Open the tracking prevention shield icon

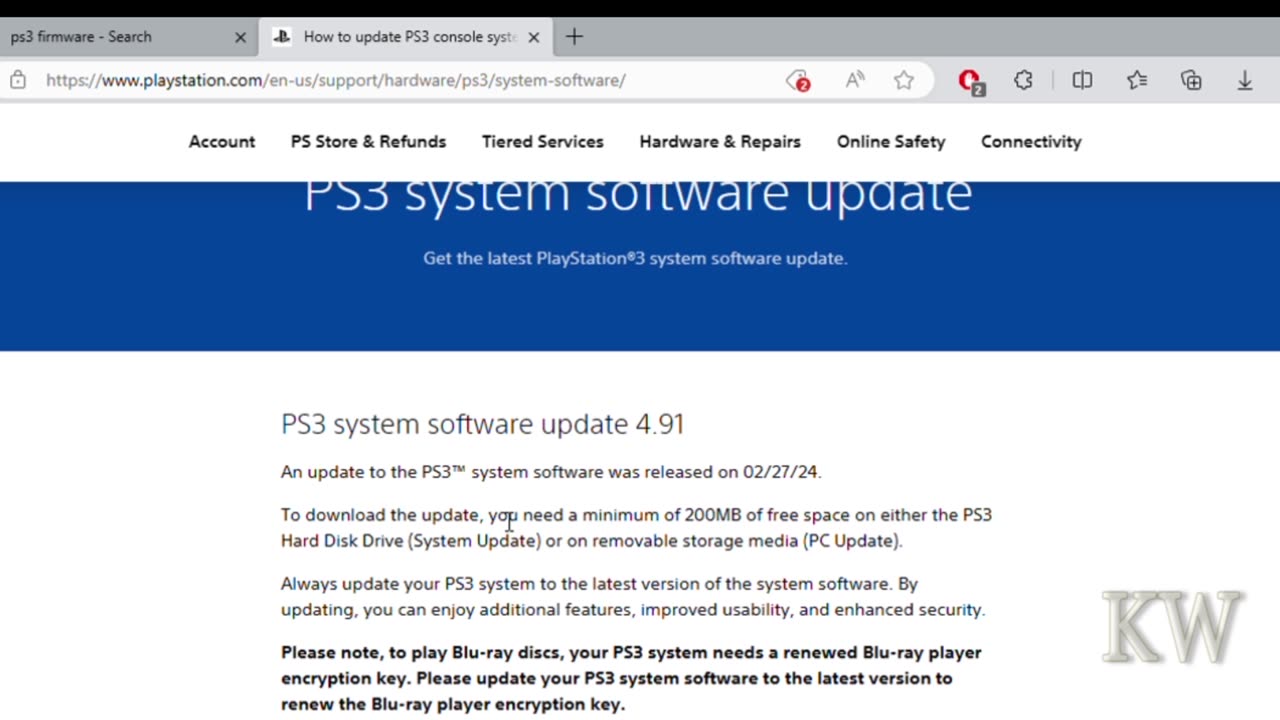pos(797,80)
